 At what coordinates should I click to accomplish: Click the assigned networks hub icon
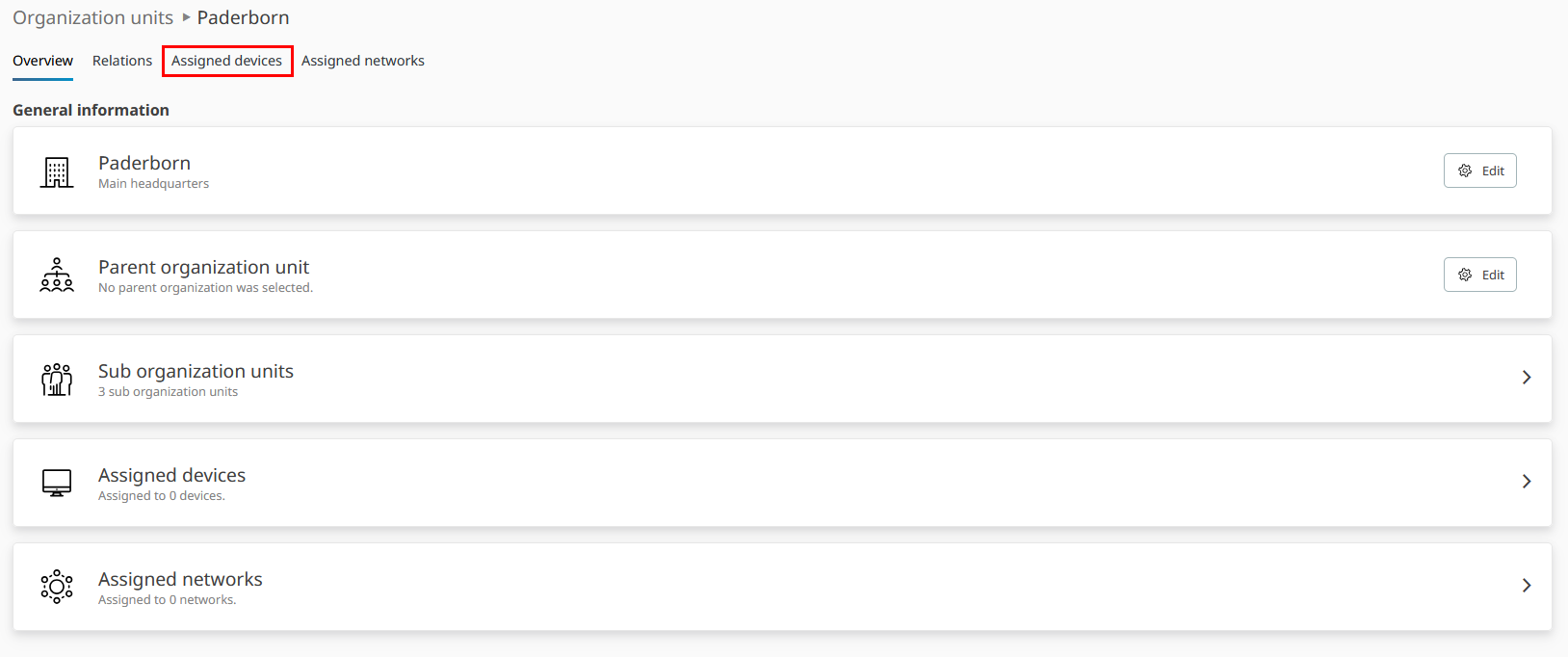click(57, 586)
